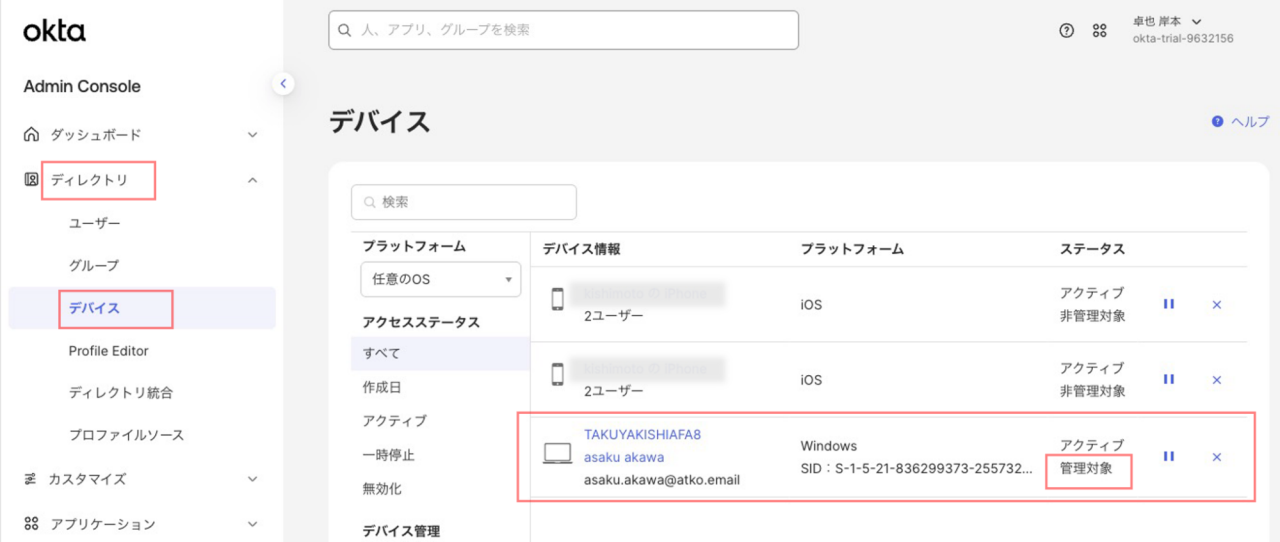The width and height of the screenshot is (1280, 542).
Task: Open the 任意のOS platform dropdown
Action: click(440, 280)
